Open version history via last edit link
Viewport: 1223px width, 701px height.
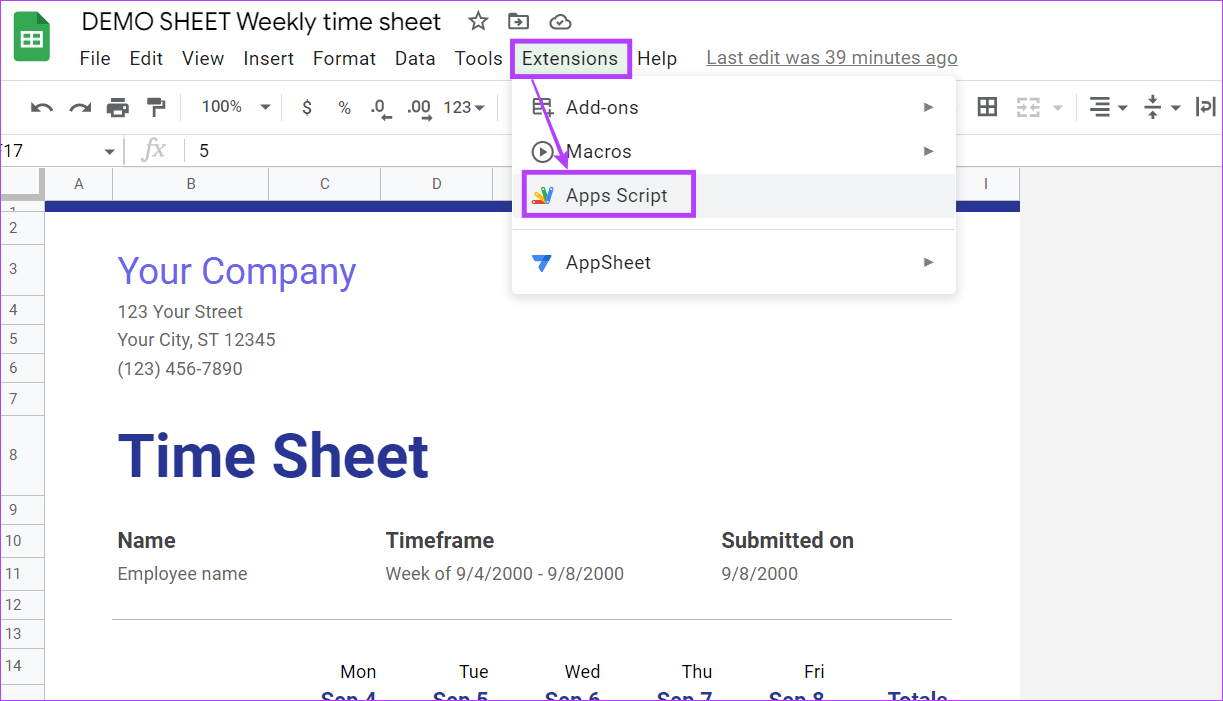[831, 57]
